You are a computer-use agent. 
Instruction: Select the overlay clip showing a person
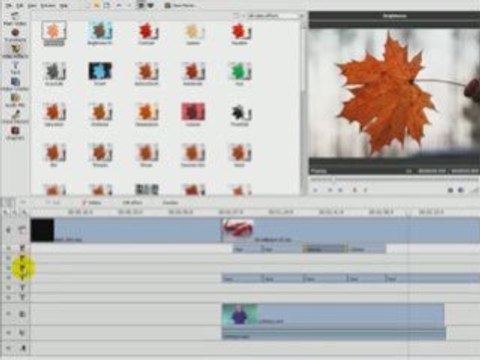(333, 314)
